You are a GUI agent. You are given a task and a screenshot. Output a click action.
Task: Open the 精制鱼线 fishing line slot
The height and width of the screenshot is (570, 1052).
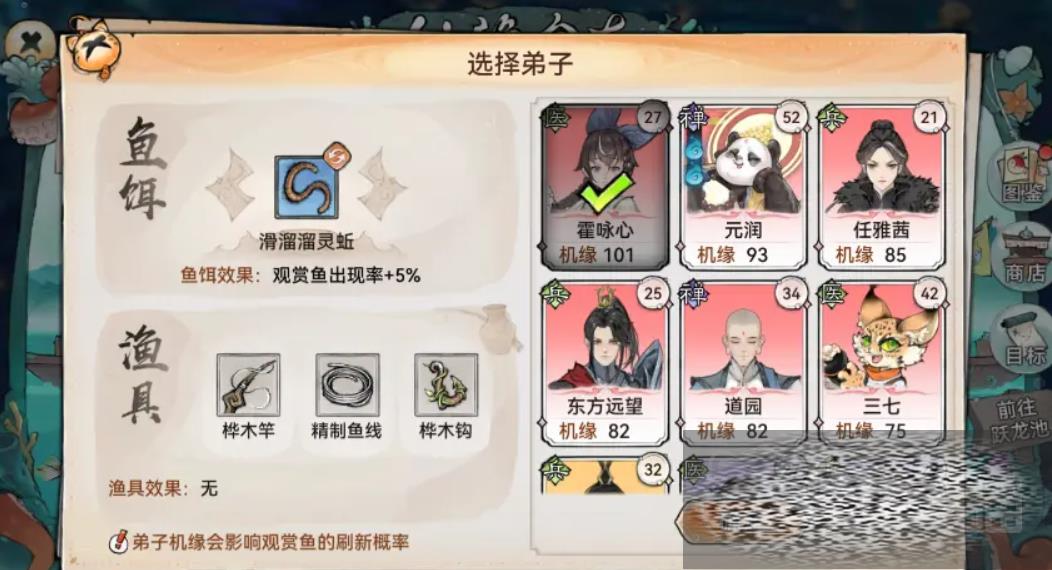tap(347, 385)
